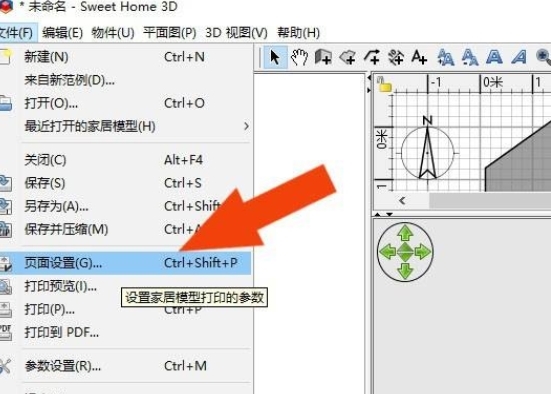The image size is (551, 394).
Task: Choose 打印(P)... menu entry
Action: click(125, 309)
